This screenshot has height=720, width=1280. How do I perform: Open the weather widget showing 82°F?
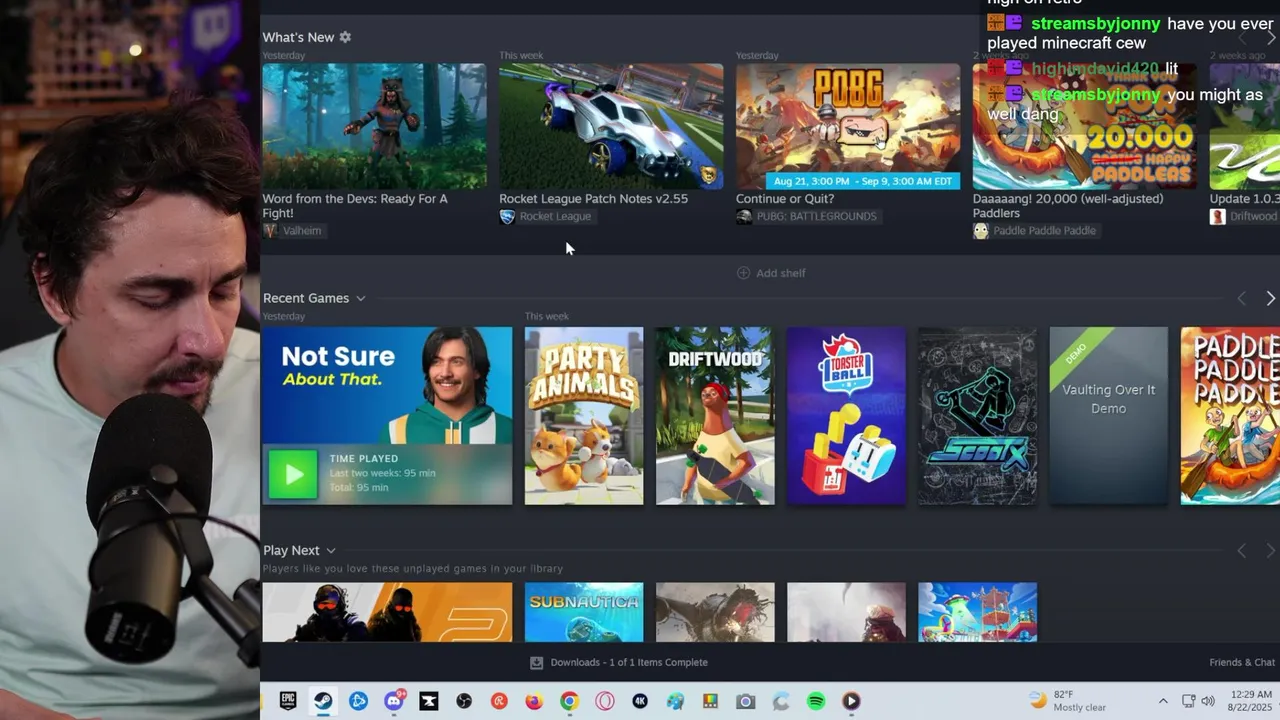click(1067, 701)
